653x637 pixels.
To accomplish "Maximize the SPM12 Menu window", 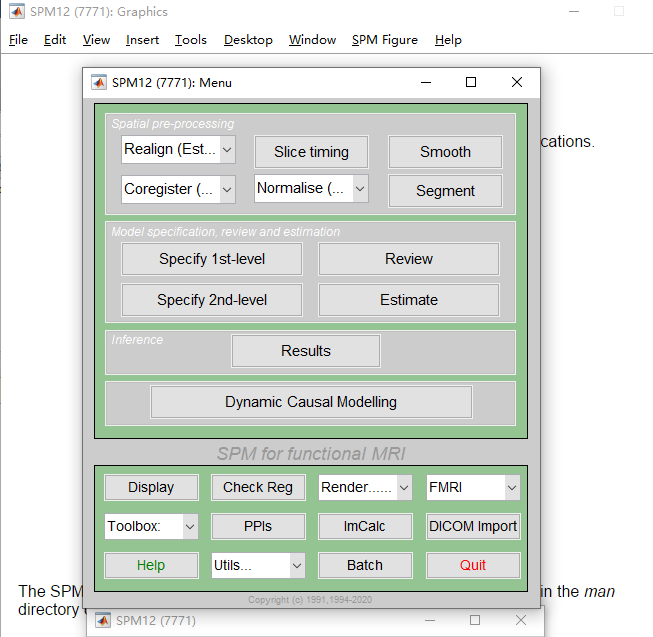I will pos(471,82).
